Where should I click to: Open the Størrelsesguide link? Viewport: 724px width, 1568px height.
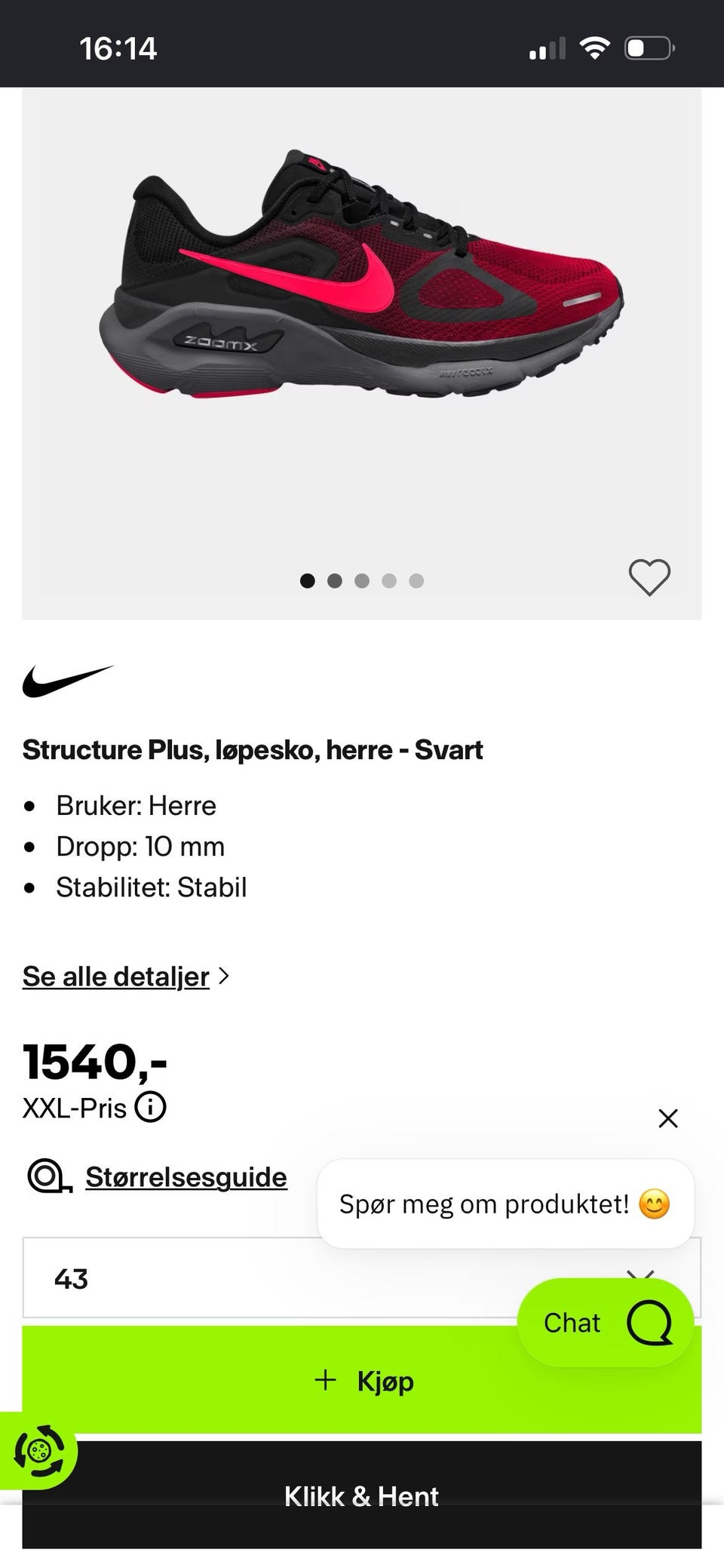point(186,1176)
